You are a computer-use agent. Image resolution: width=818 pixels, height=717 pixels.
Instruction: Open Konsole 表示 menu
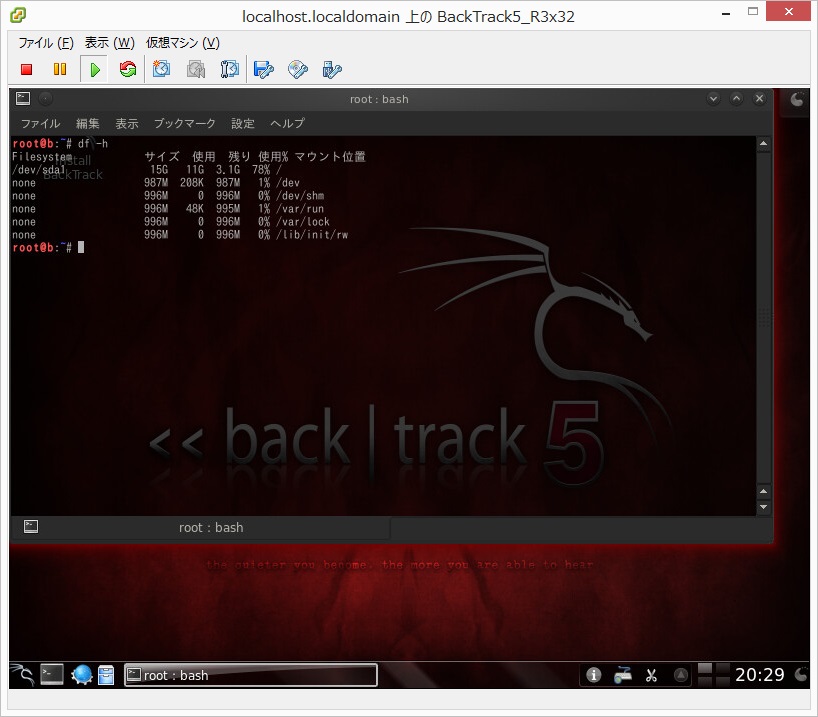point(127,124)
